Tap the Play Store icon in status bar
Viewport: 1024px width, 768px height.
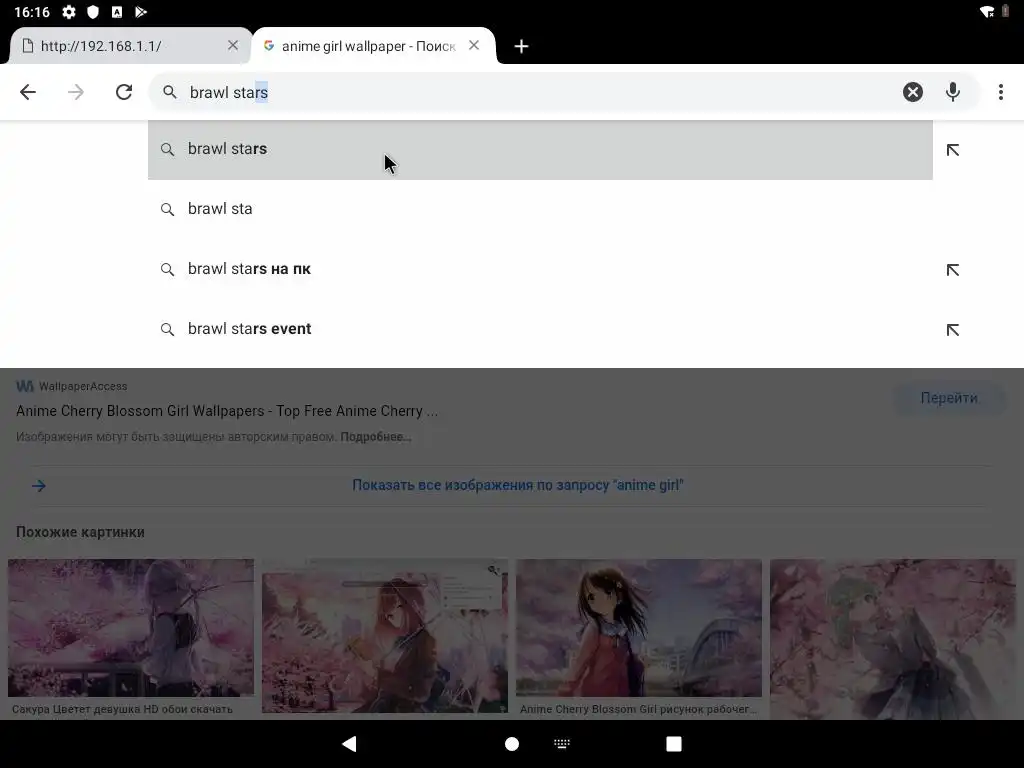[140, 12]
